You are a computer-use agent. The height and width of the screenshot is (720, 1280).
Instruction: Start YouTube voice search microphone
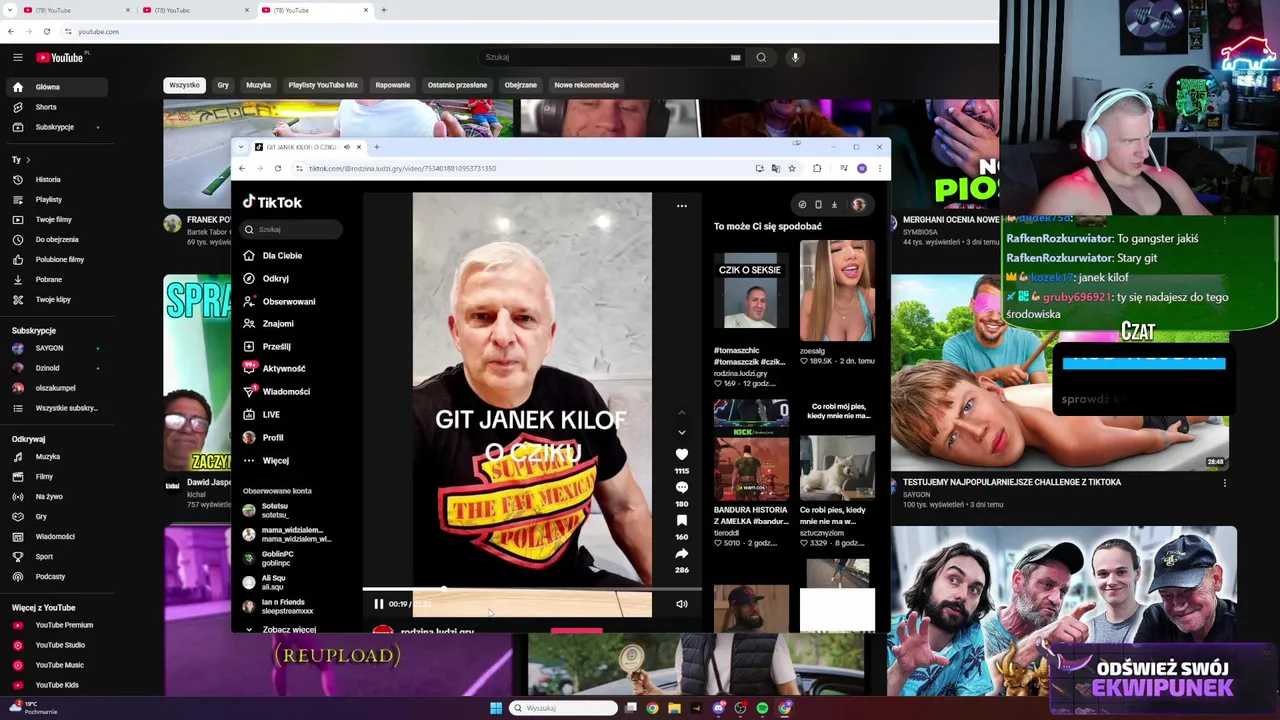coord(795,57)
